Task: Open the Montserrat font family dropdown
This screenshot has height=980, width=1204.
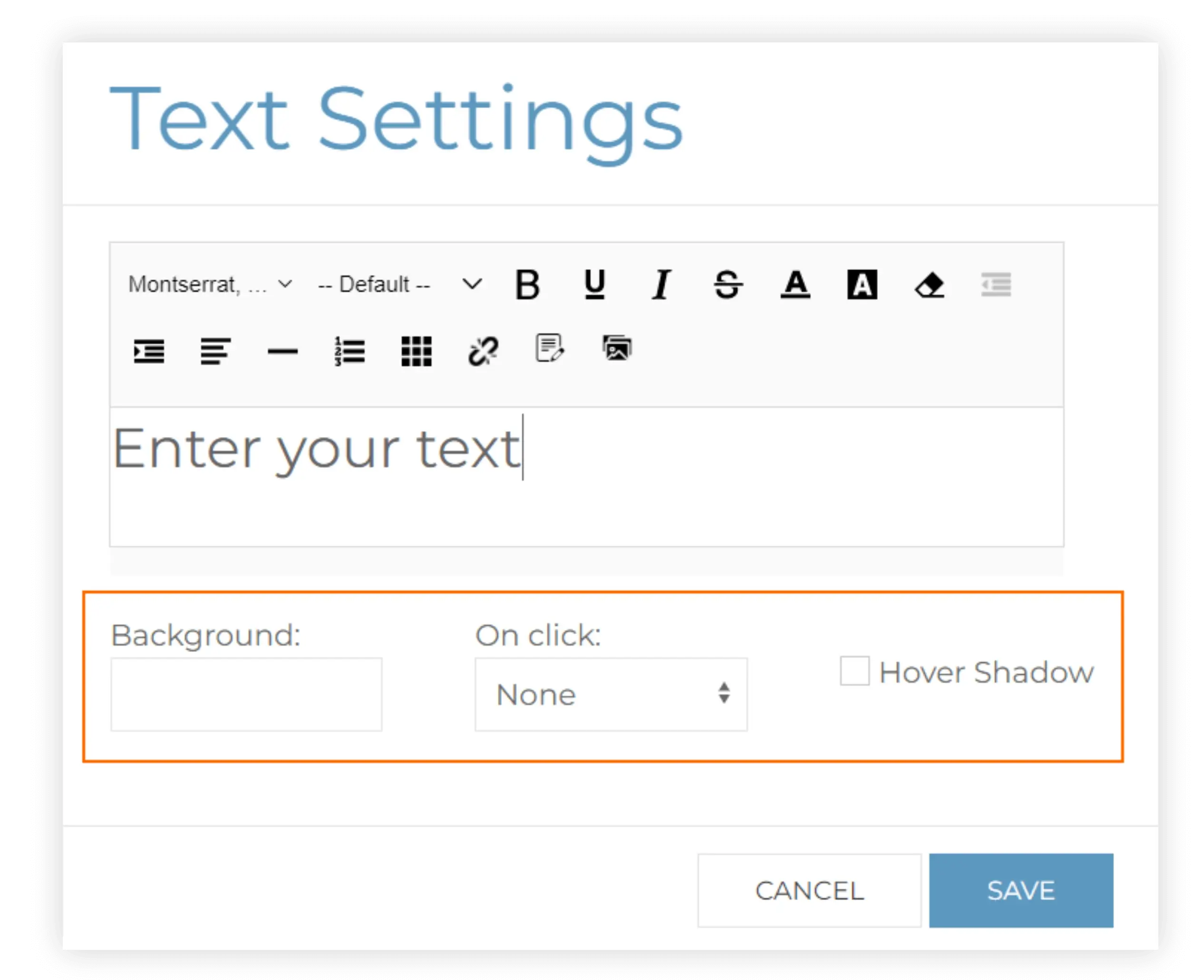Action: [210, 284]
